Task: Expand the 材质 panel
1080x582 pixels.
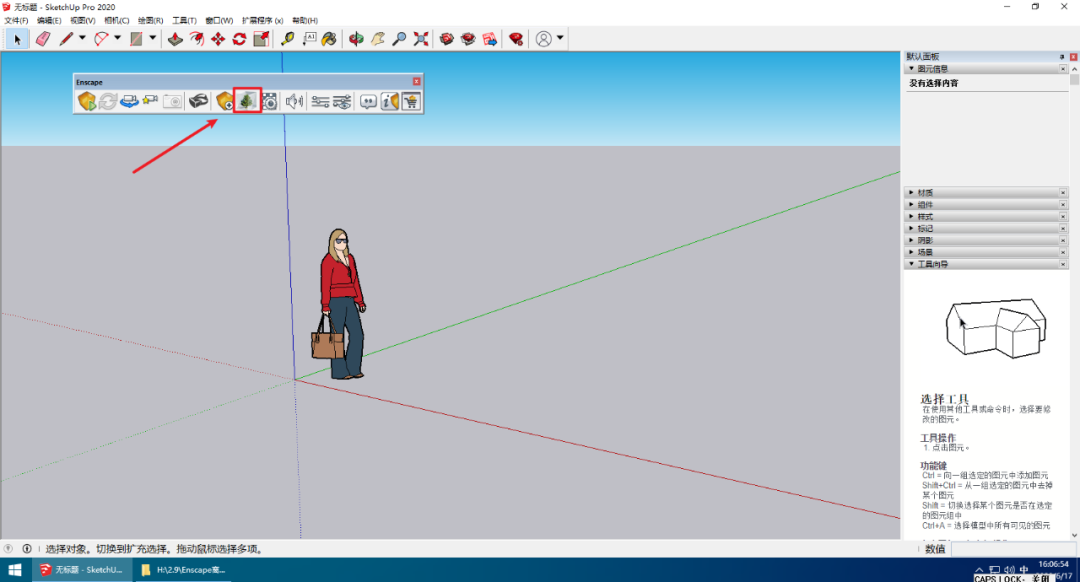Action: pos(925,192)
